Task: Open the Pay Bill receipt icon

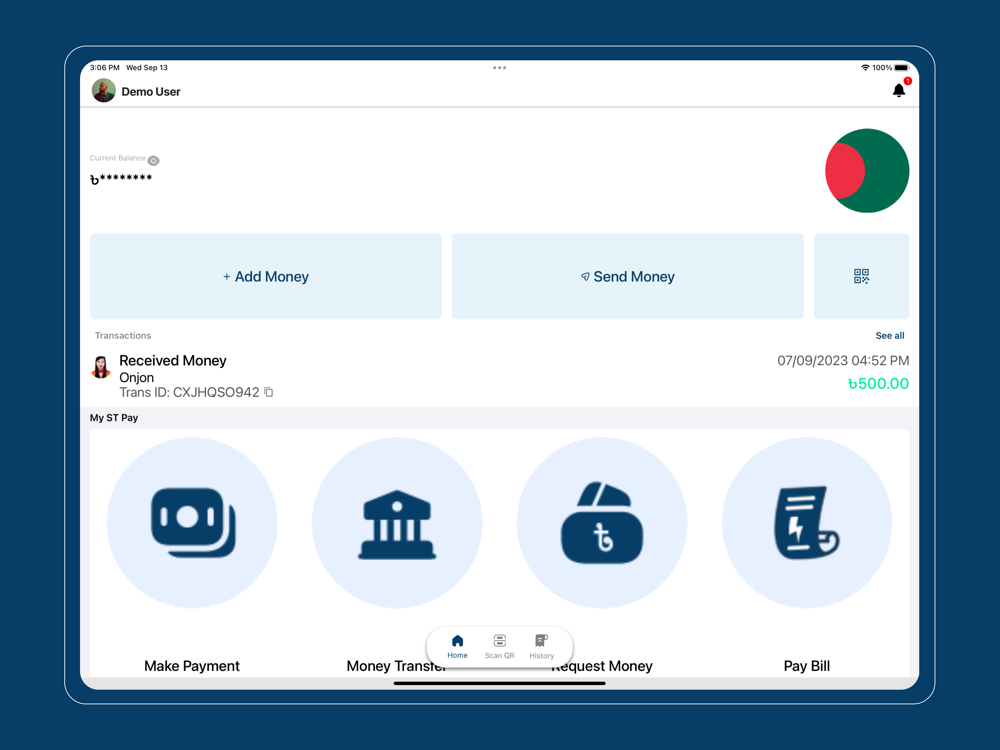Action: pyautogui.click(x=807, y=522)
